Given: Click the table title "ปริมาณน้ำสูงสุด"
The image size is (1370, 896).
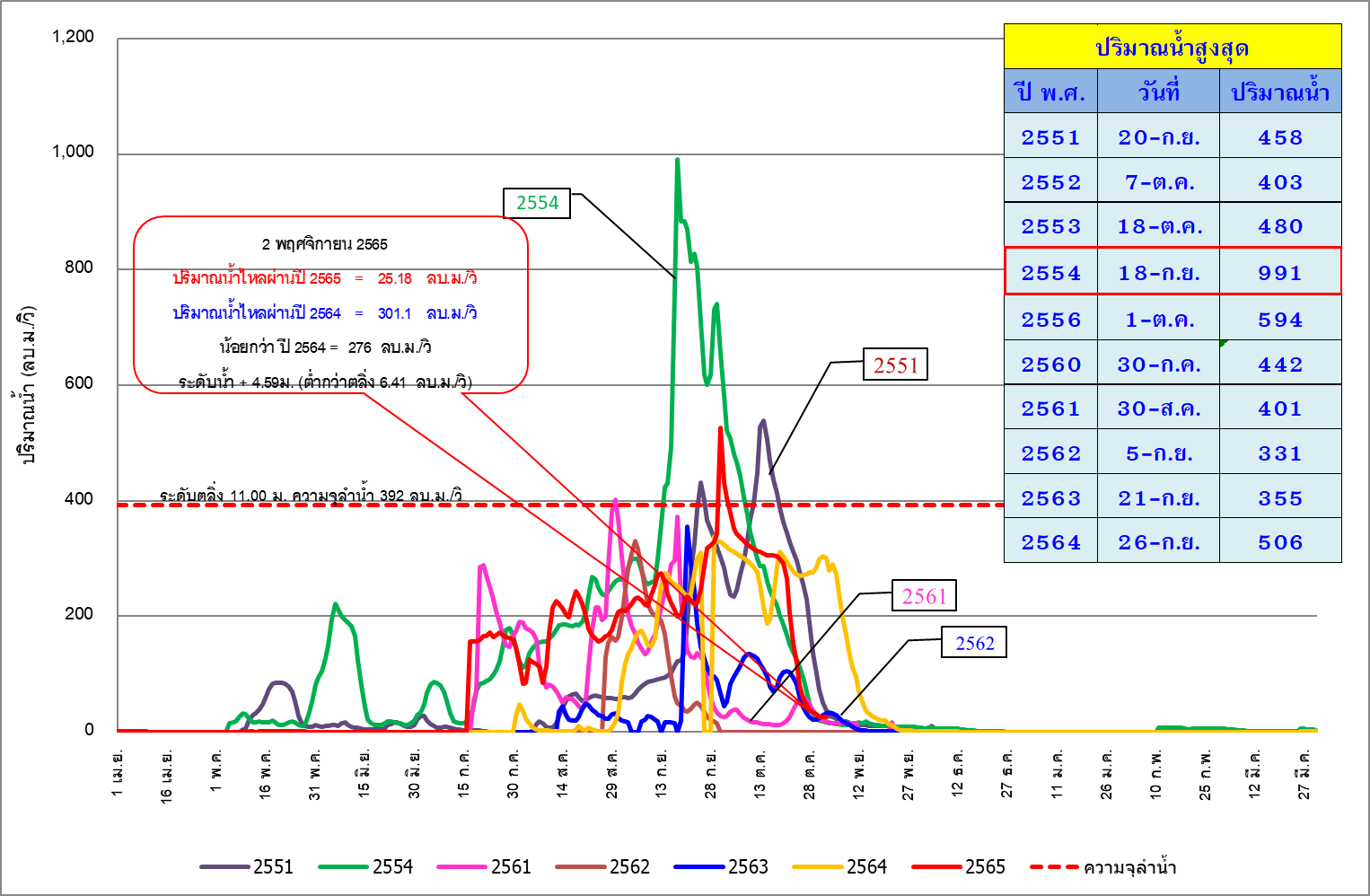Looking at the screenshot, I should click(1172, 47).
